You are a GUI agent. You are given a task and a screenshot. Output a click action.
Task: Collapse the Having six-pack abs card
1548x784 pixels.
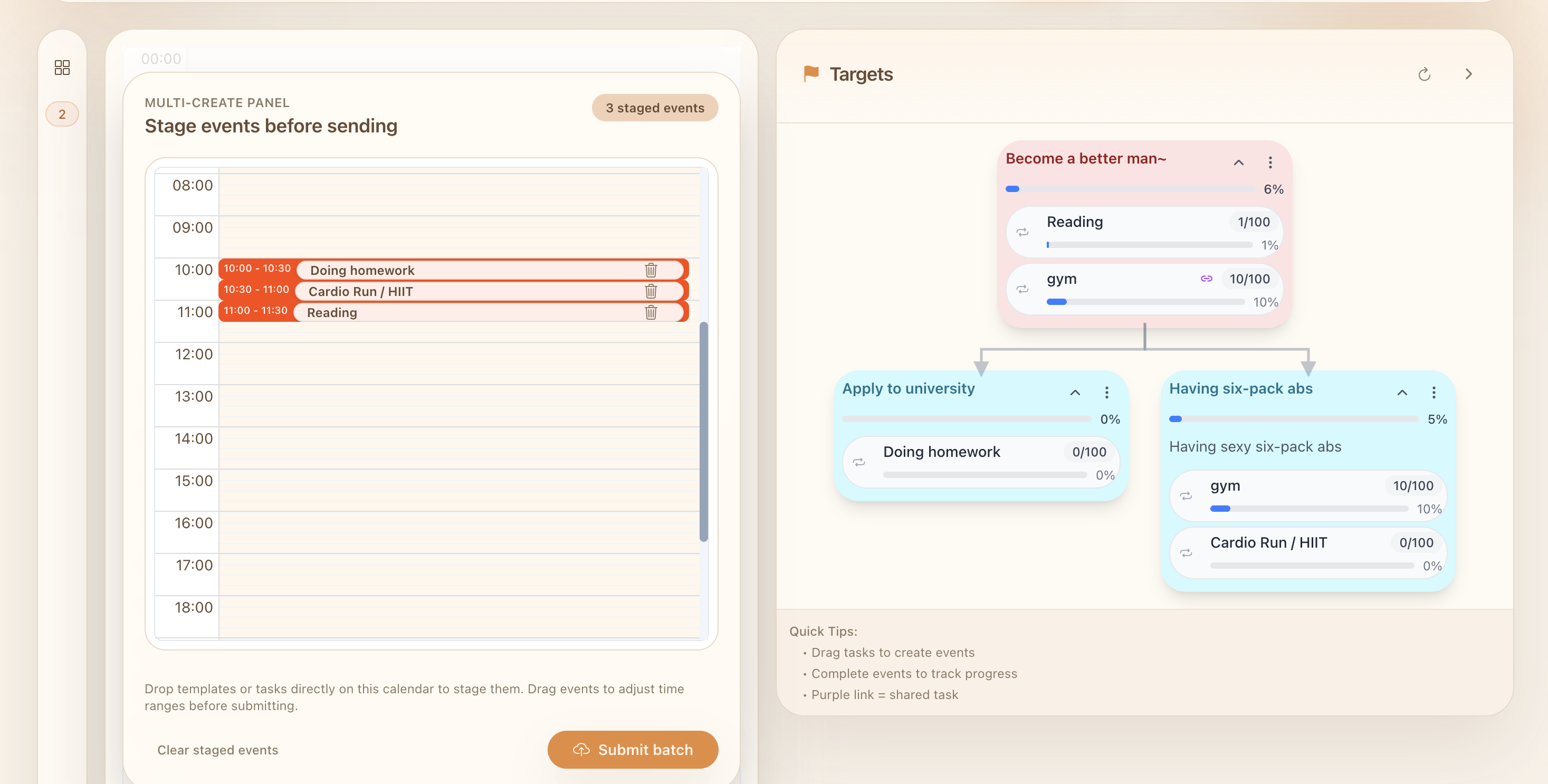(1402, 393)
